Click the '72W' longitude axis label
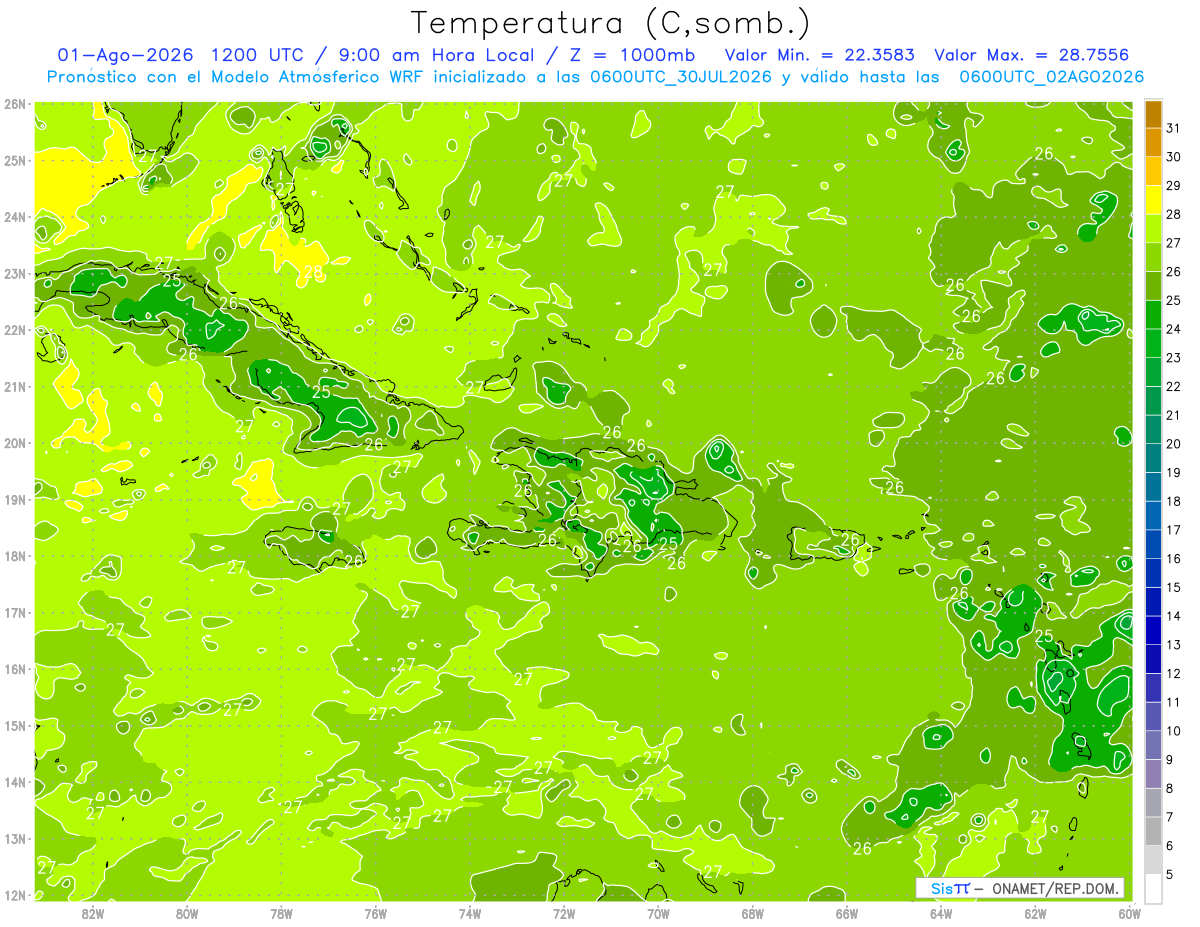Viewport: 1200px width, 927px height. click(564, 913)
